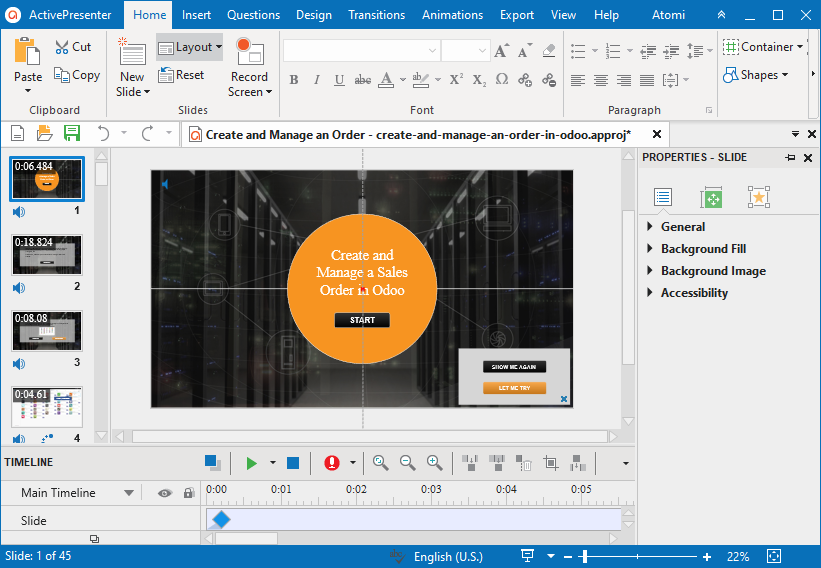Open the Layout dropdown
The height and width of the screenshot is (568, 821).
(190, 47)
